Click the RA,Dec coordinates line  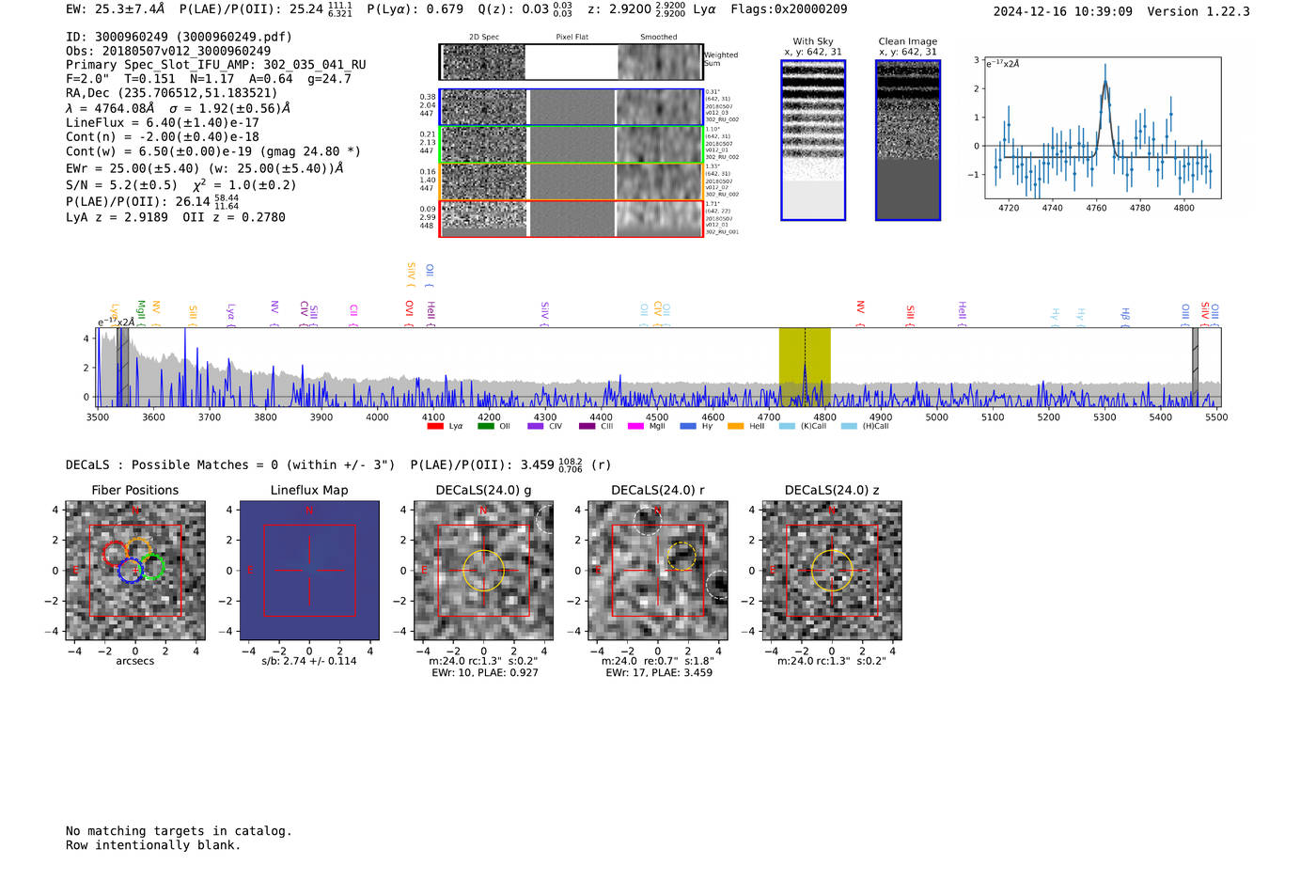171,93
